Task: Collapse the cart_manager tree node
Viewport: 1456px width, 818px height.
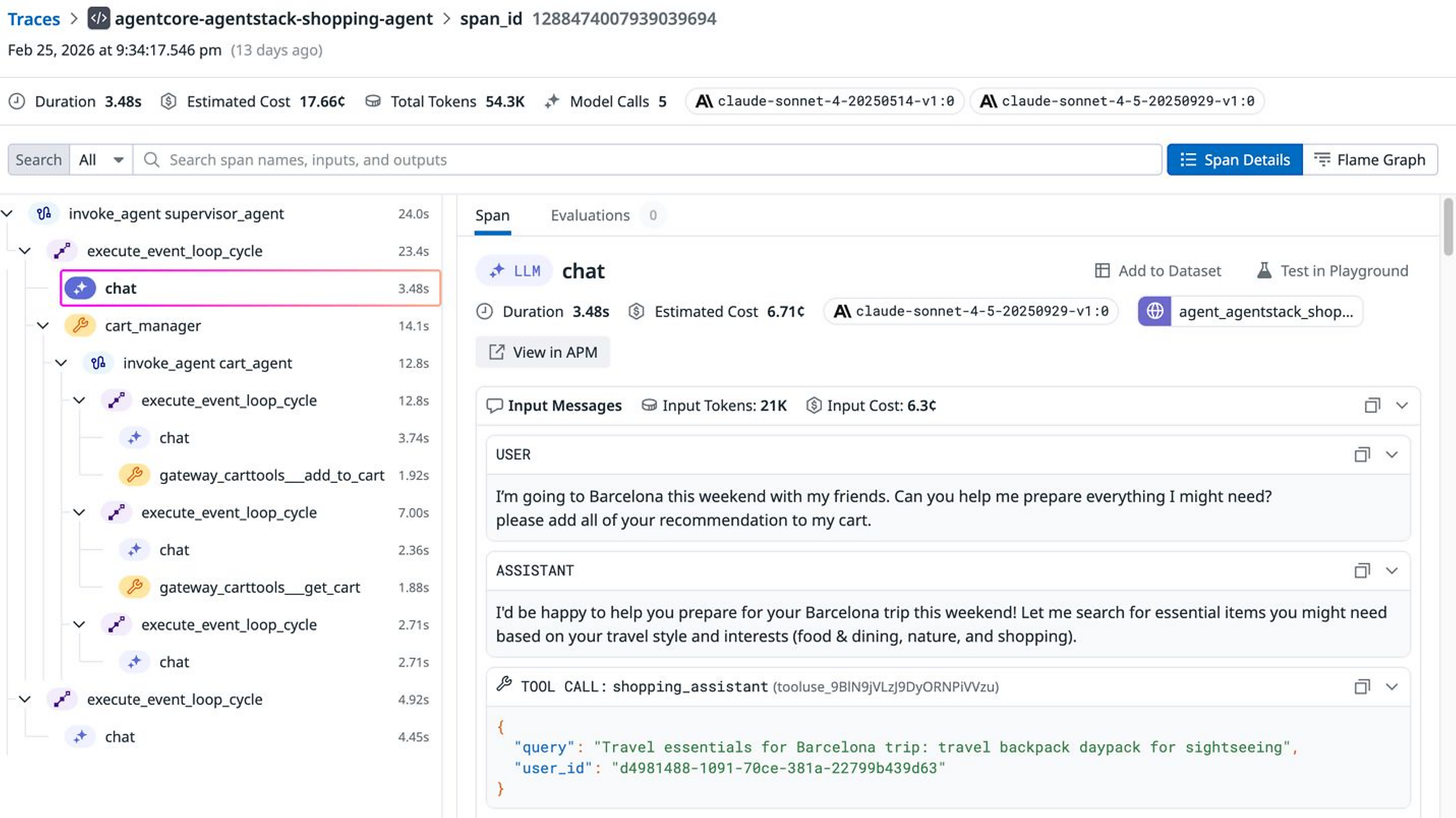Action: 43,326
